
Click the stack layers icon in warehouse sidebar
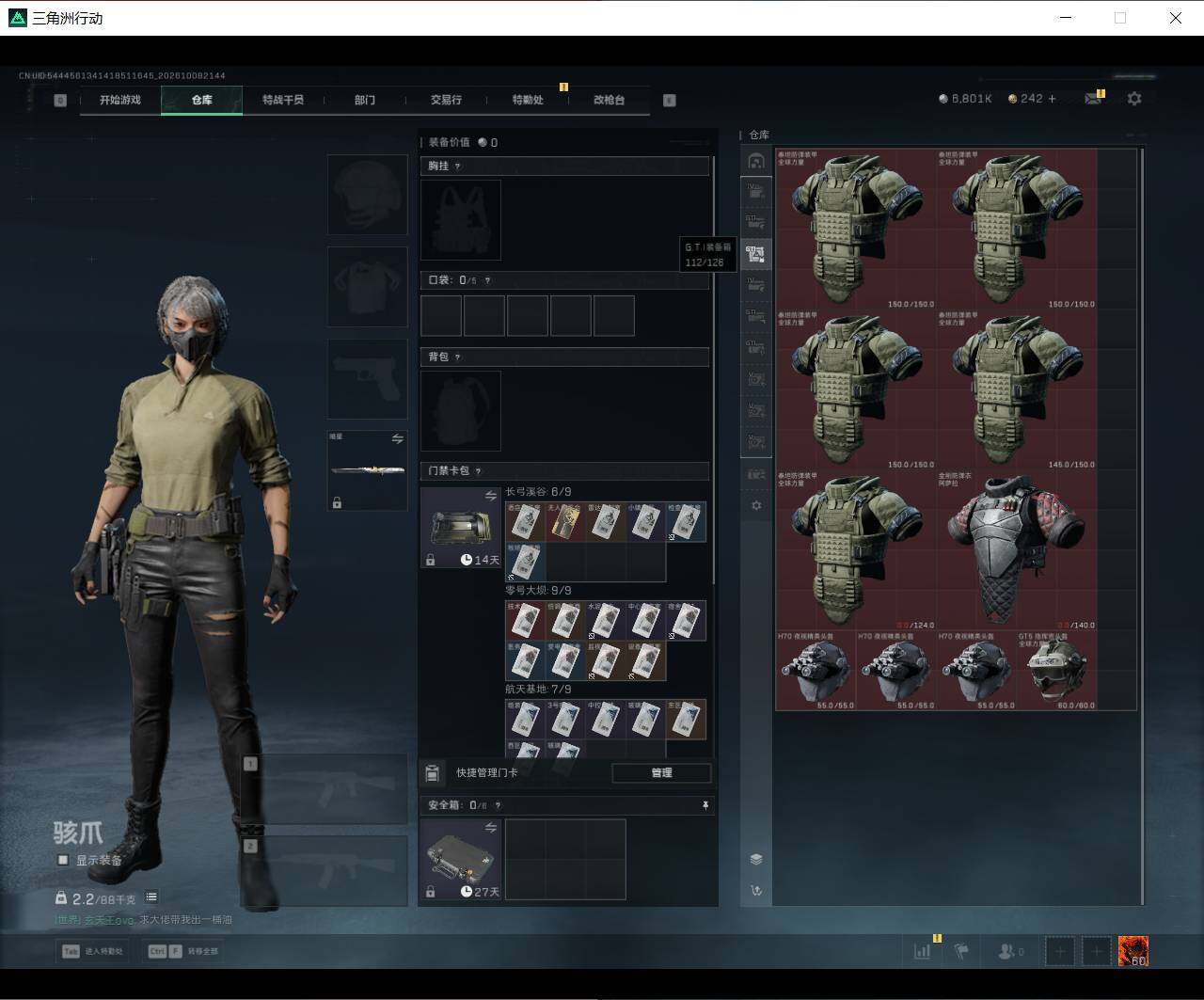[x=756, y=859]
